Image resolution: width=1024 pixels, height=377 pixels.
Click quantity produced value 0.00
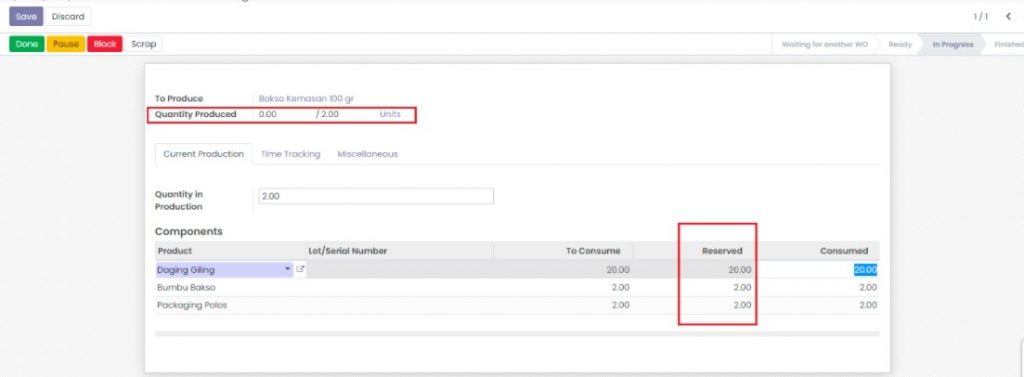pos(268,114)
